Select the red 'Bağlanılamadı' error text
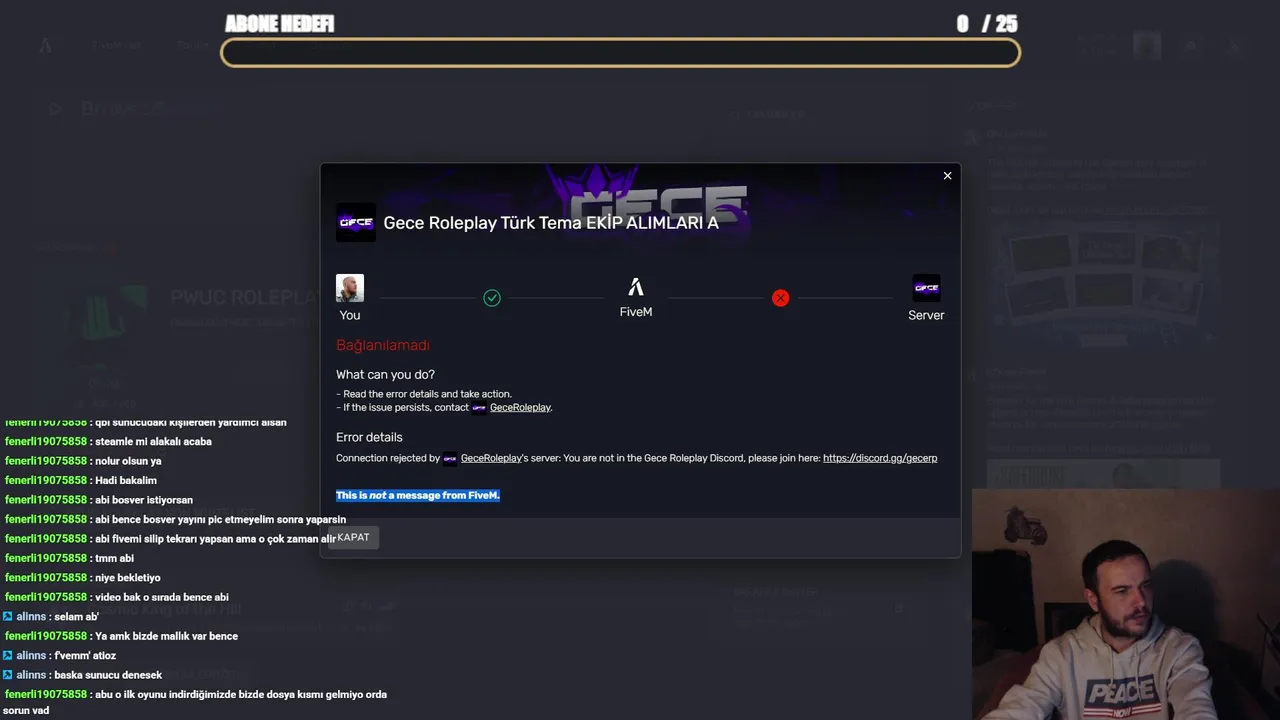 click(x=383, y=345)
